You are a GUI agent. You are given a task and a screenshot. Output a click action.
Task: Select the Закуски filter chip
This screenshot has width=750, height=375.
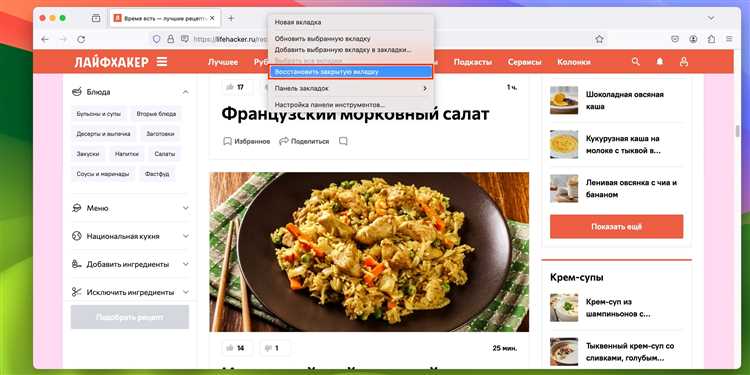(x=88, y=154)
